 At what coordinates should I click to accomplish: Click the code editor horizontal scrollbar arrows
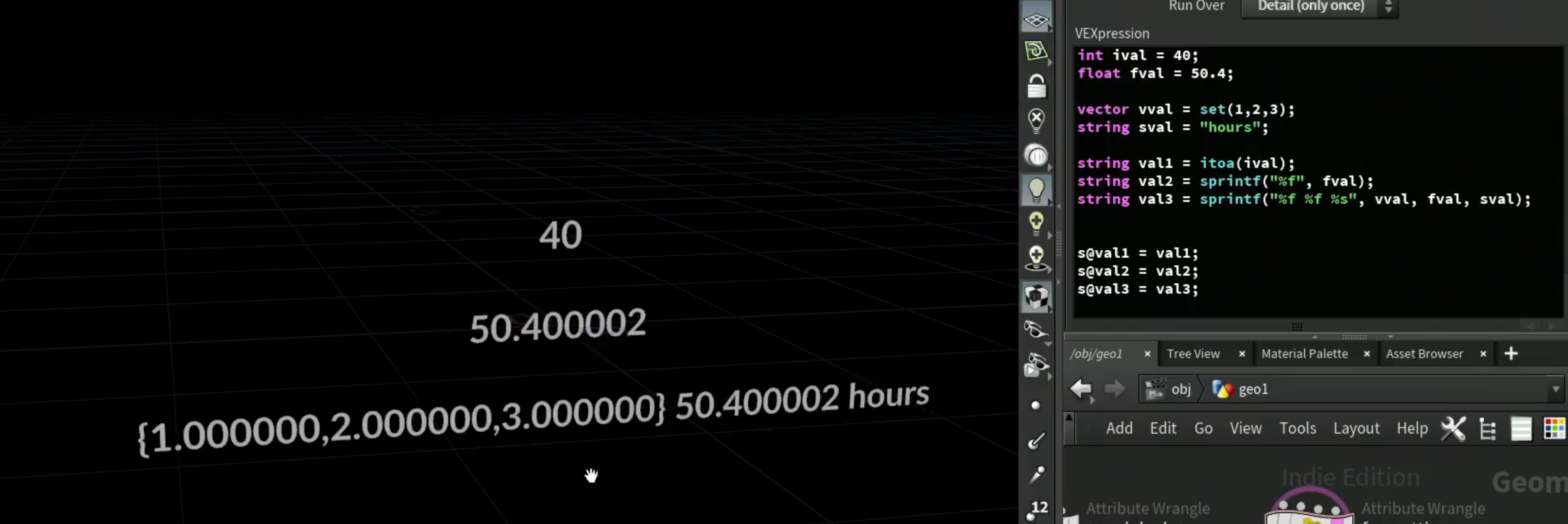pos(1540,326)
